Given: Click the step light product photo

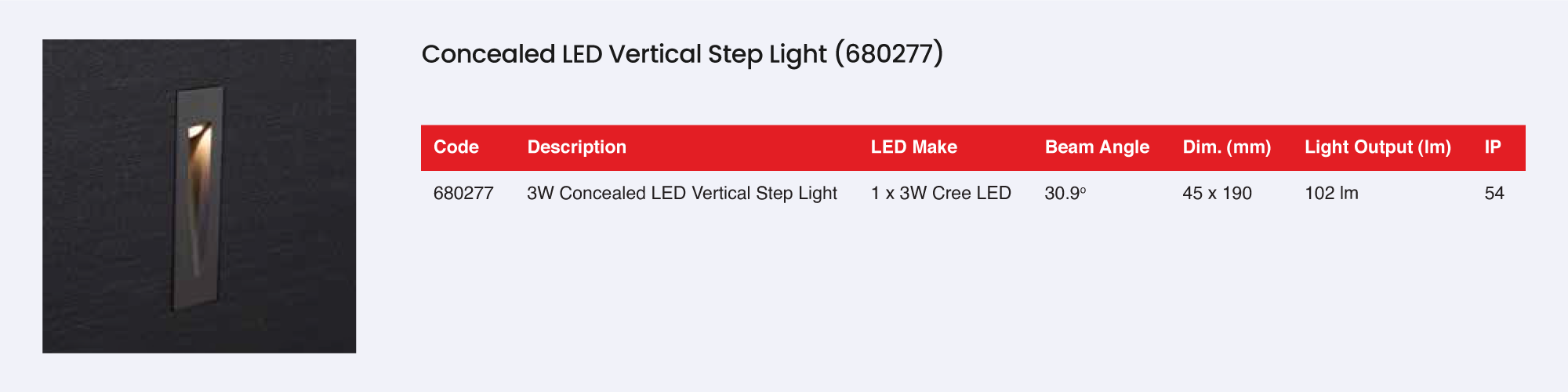Looking at the screenshot, I should pos(199,196).
